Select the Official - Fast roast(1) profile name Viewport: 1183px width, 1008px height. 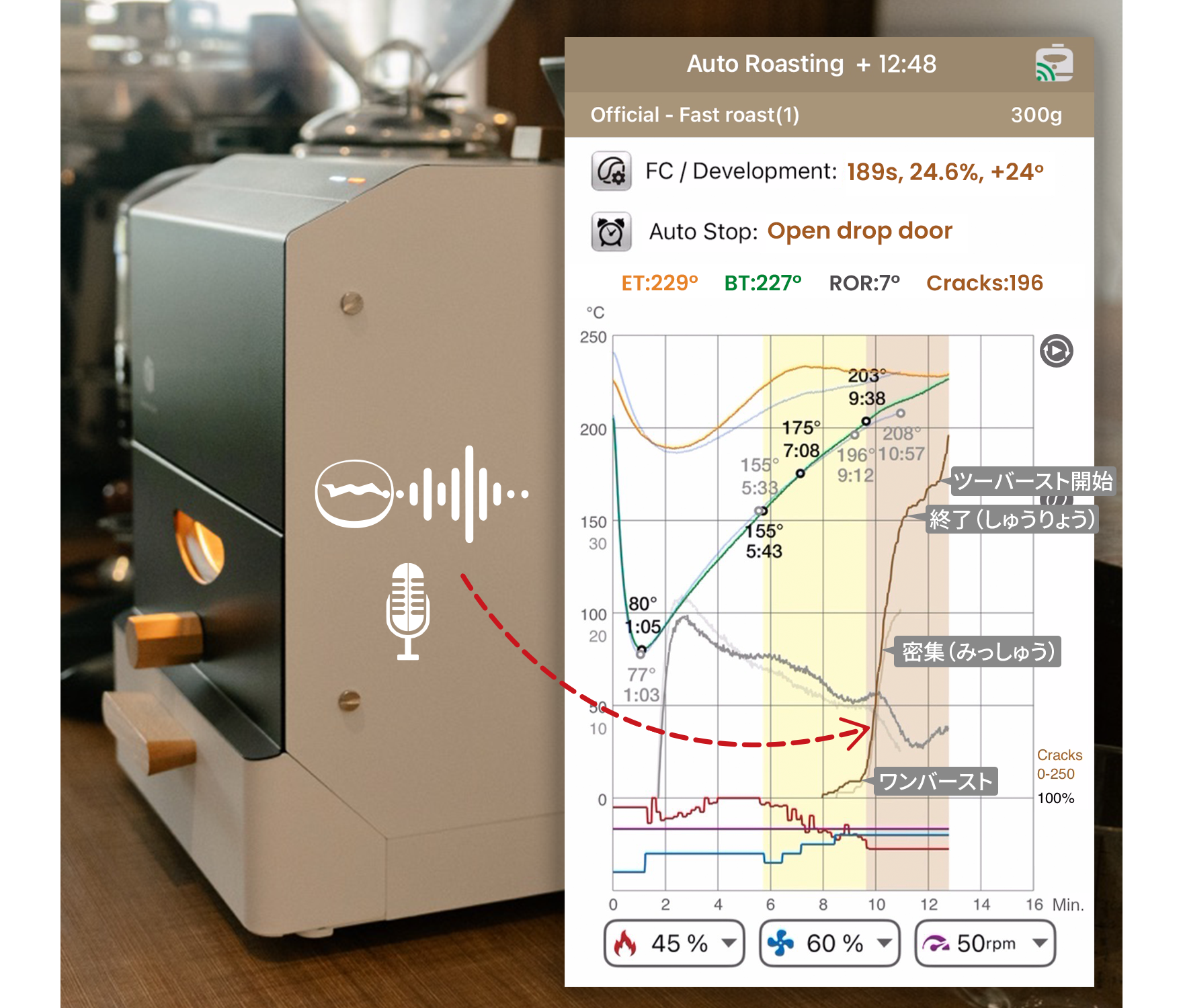pos(694,115)
